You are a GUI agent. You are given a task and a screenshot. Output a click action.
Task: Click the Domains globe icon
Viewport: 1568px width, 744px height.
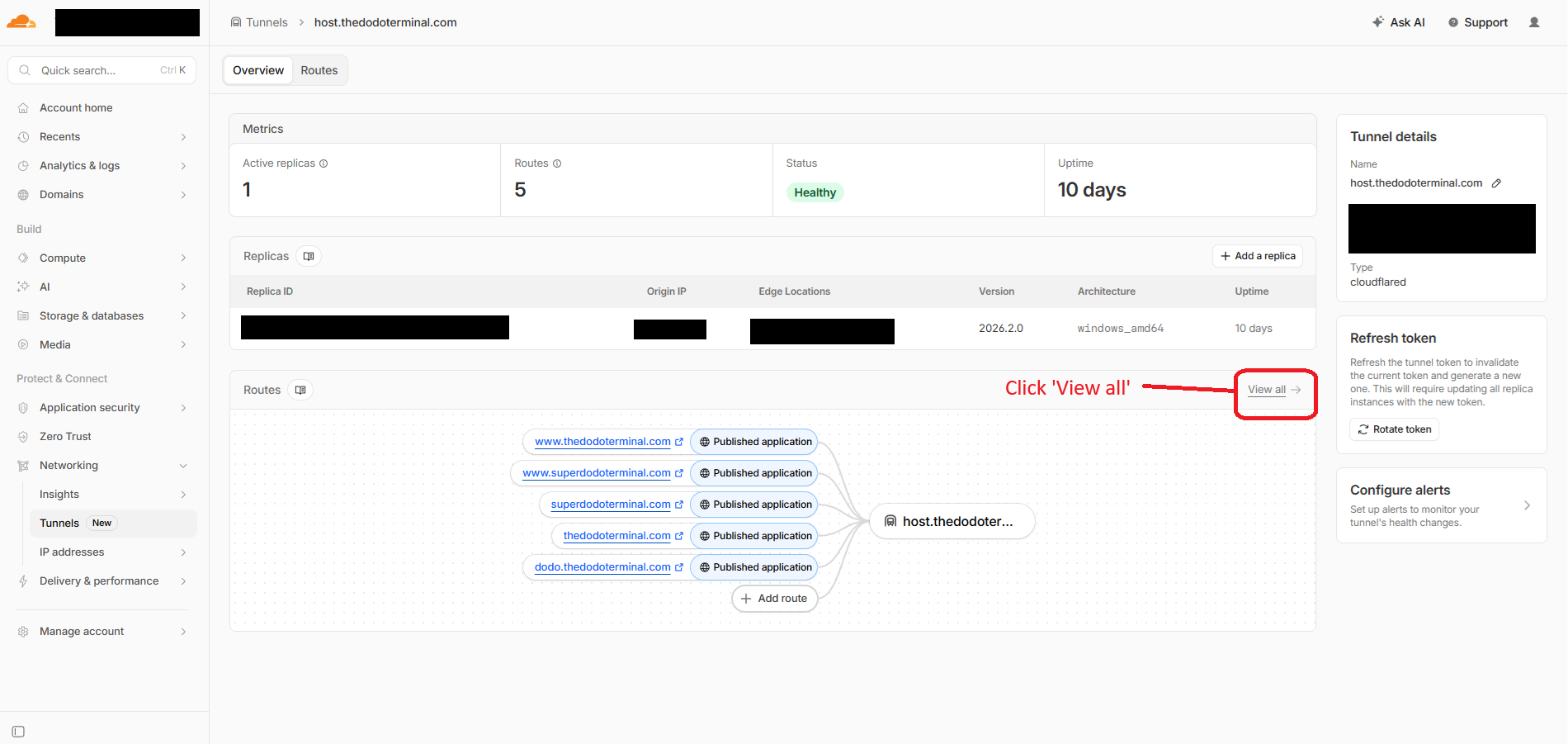pyautogui.click(x=23, y=195)
